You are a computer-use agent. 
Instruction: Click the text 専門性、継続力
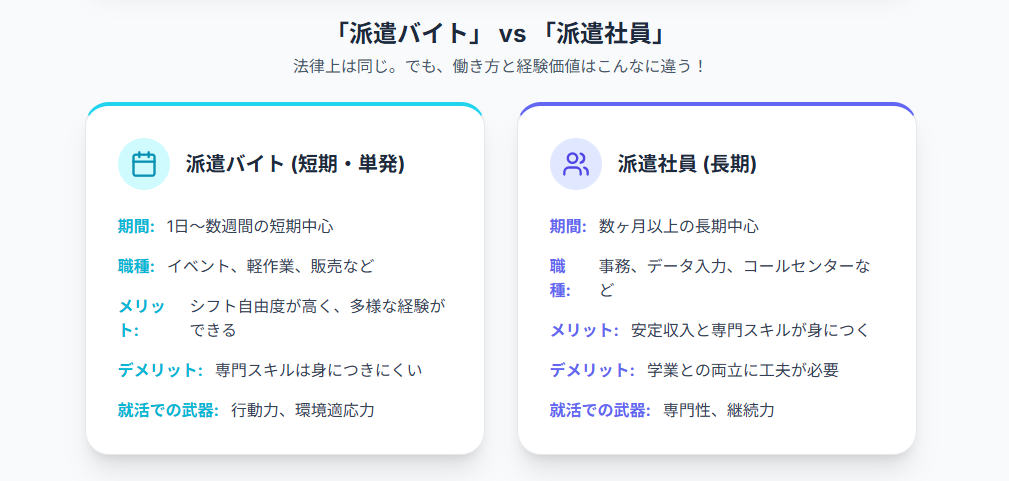coord(718,410)
